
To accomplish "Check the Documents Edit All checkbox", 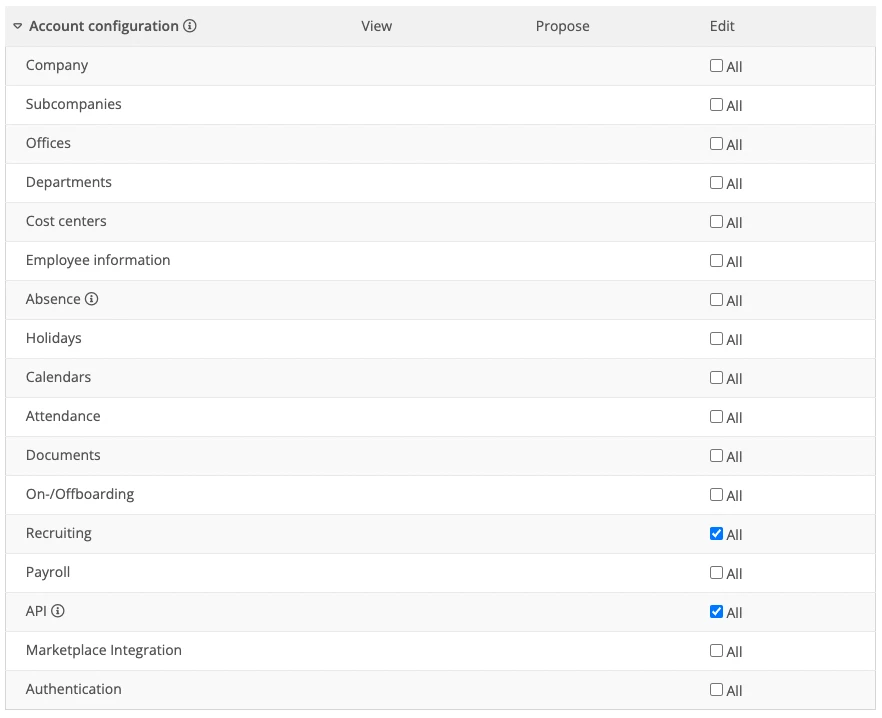I will pos(716,455).
